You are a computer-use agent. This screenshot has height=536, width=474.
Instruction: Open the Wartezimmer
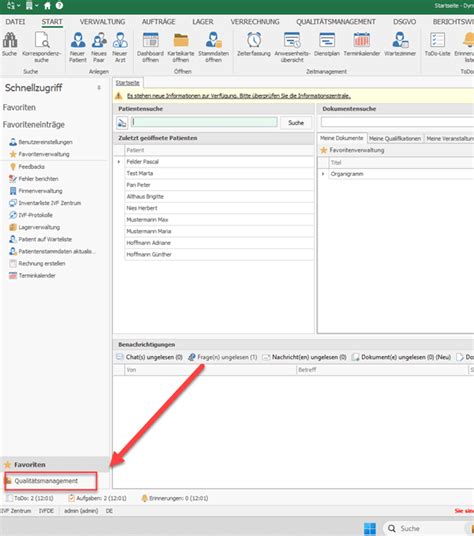[x=400, y=44]
